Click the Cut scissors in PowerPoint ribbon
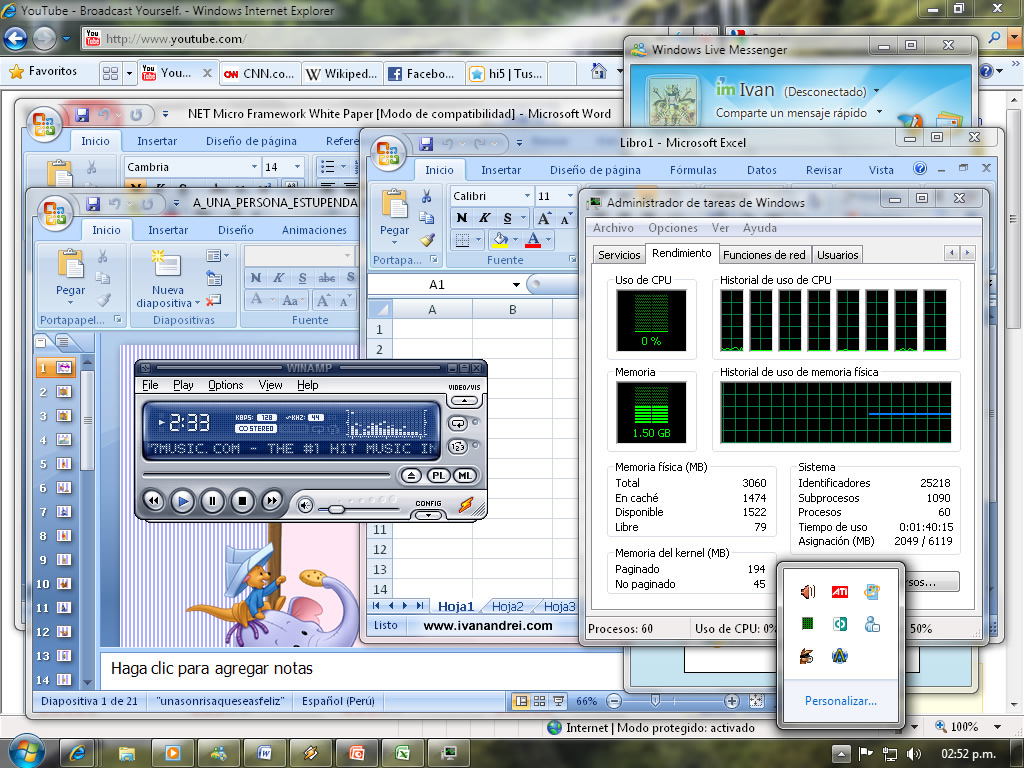This screenshot has width=1024, height=768. click(103, 256)
